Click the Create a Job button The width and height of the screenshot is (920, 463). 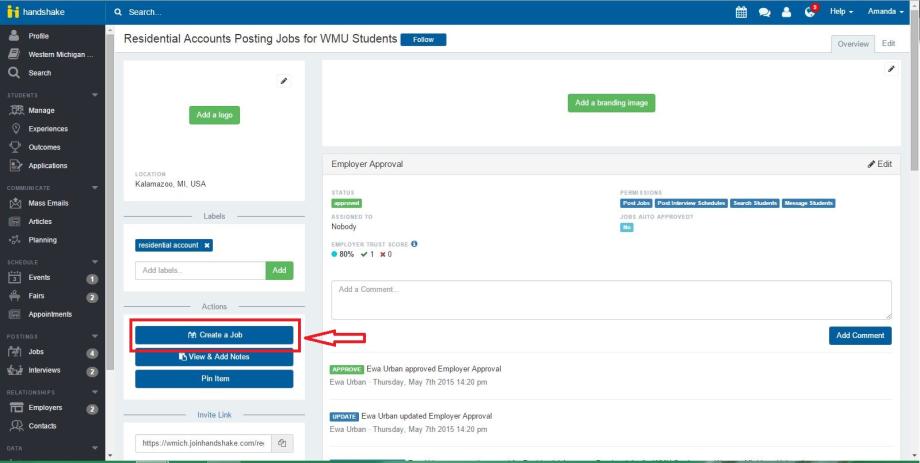click(x=214, y=335)
